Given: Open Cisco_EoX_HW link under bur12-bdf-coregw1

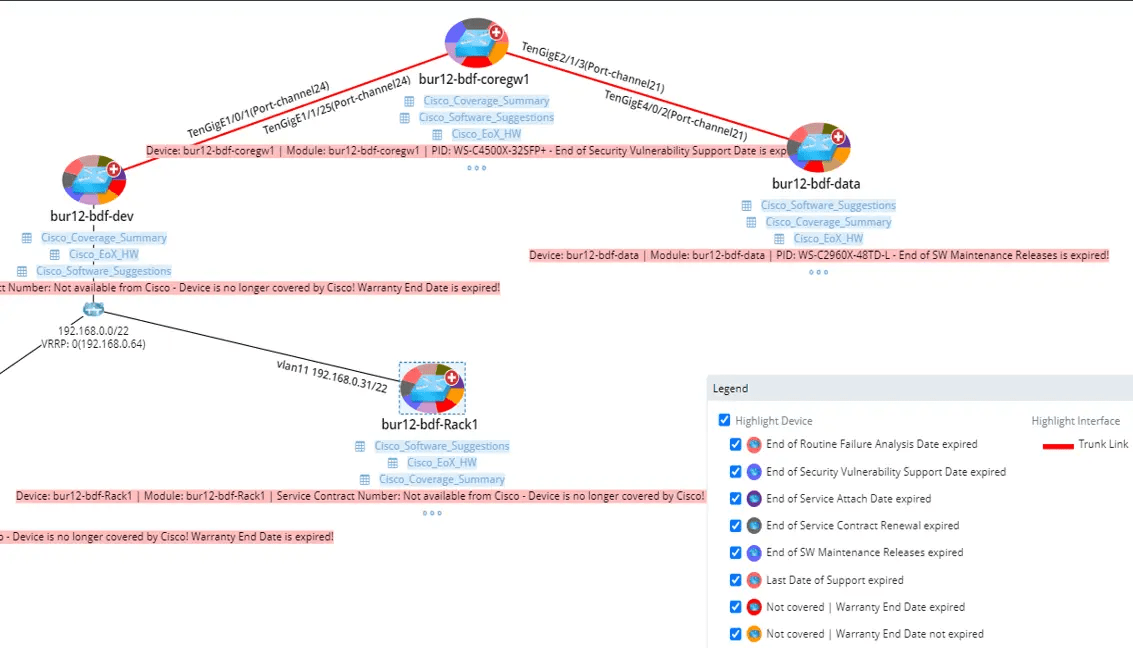Looking at the screenshot, I should [x=487, y=133].
